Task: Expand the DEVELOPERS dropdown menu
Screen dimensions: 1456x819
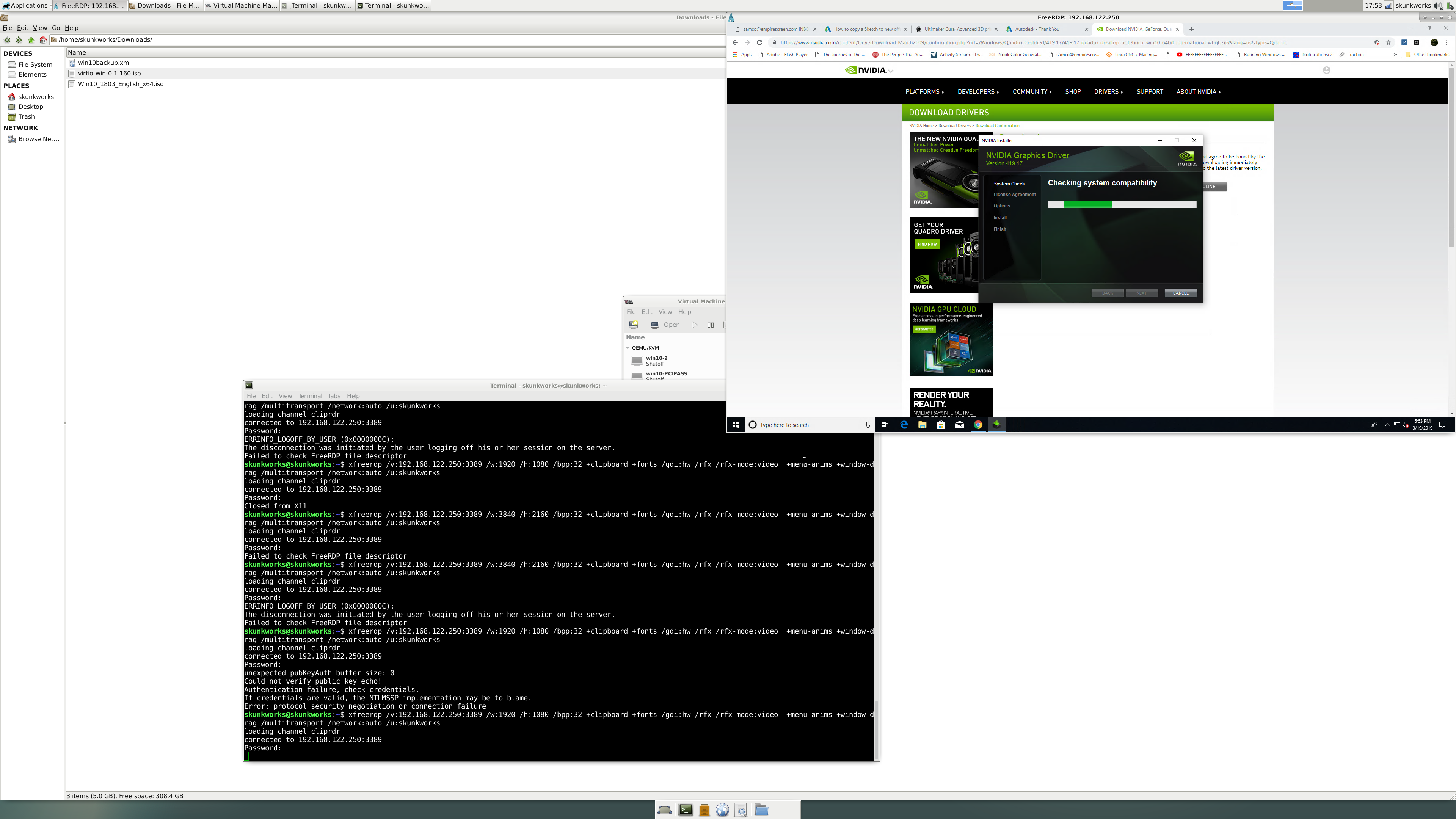Action: click(978, 91)
